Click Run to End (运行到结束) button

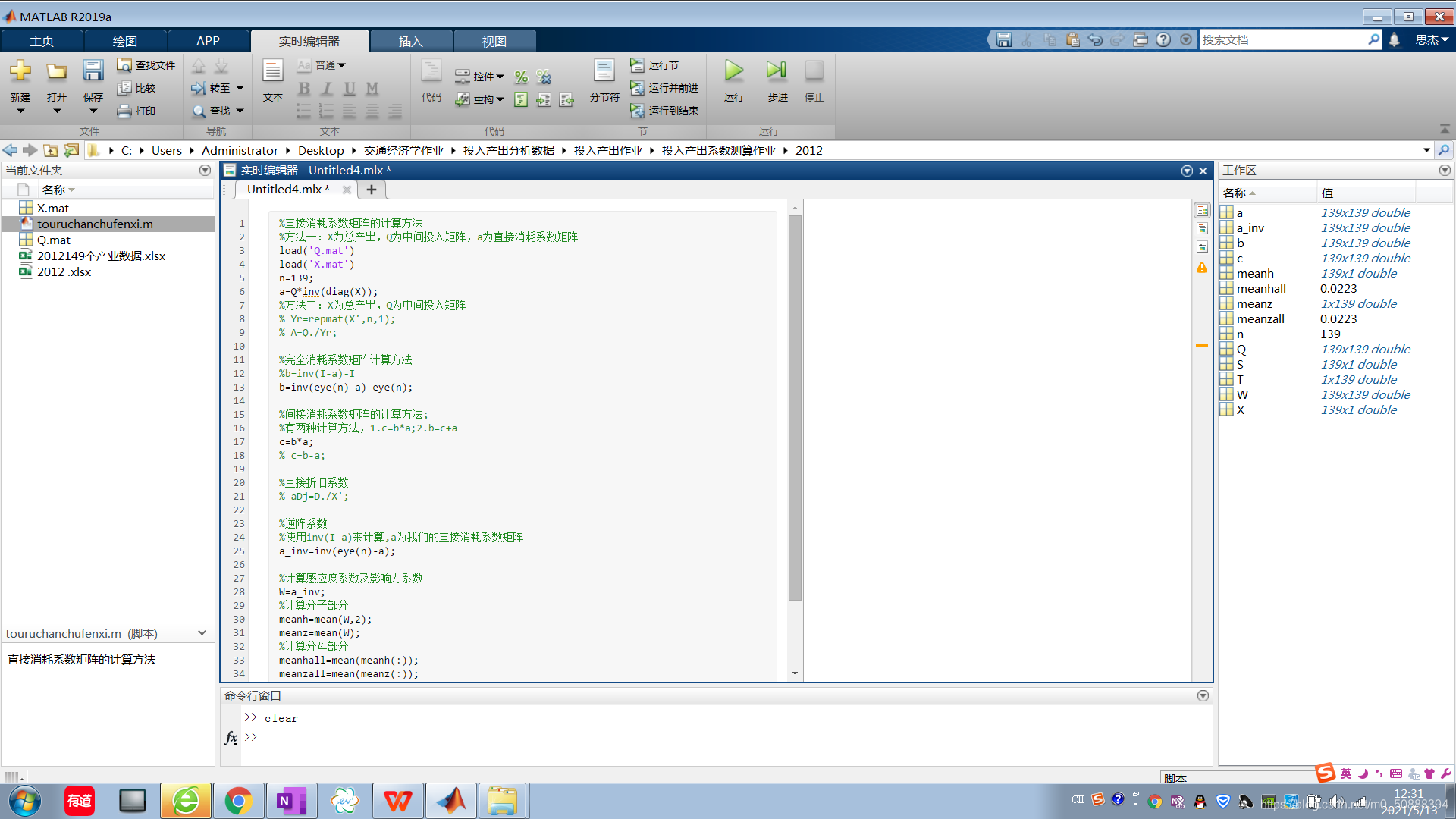coord(664,111)
